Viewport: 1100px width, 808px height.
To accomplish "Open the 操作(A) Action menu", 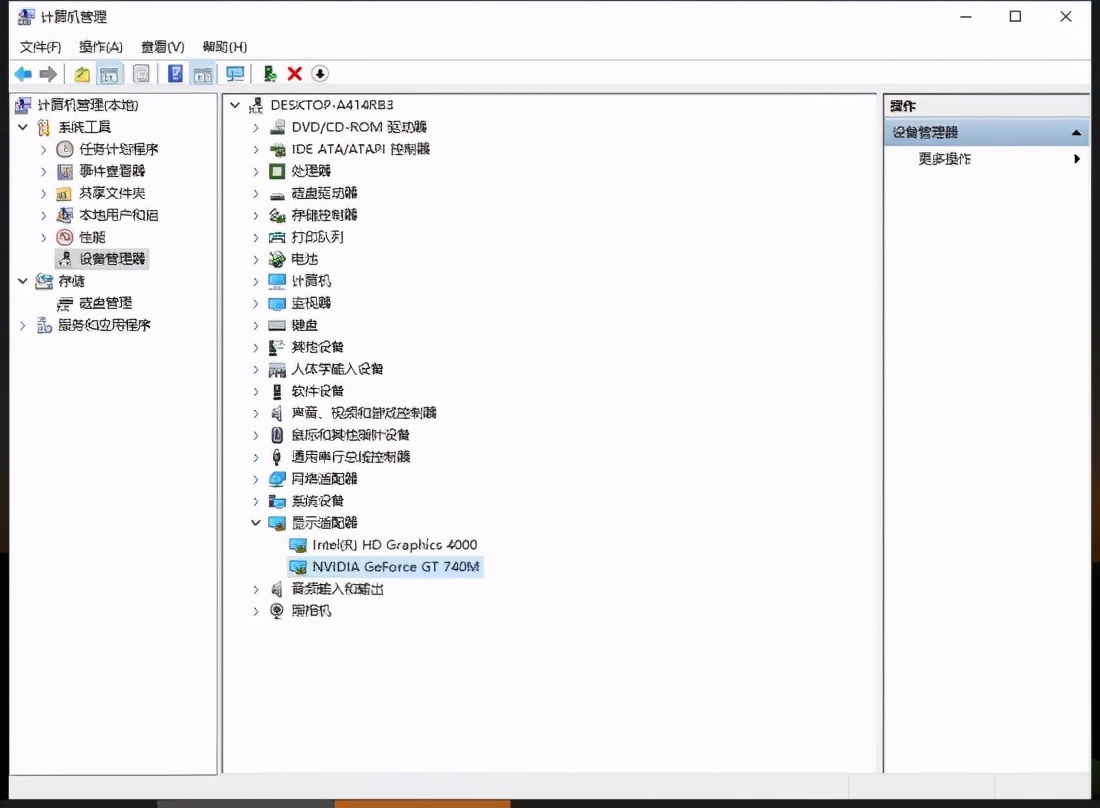I will click(101, 47).
